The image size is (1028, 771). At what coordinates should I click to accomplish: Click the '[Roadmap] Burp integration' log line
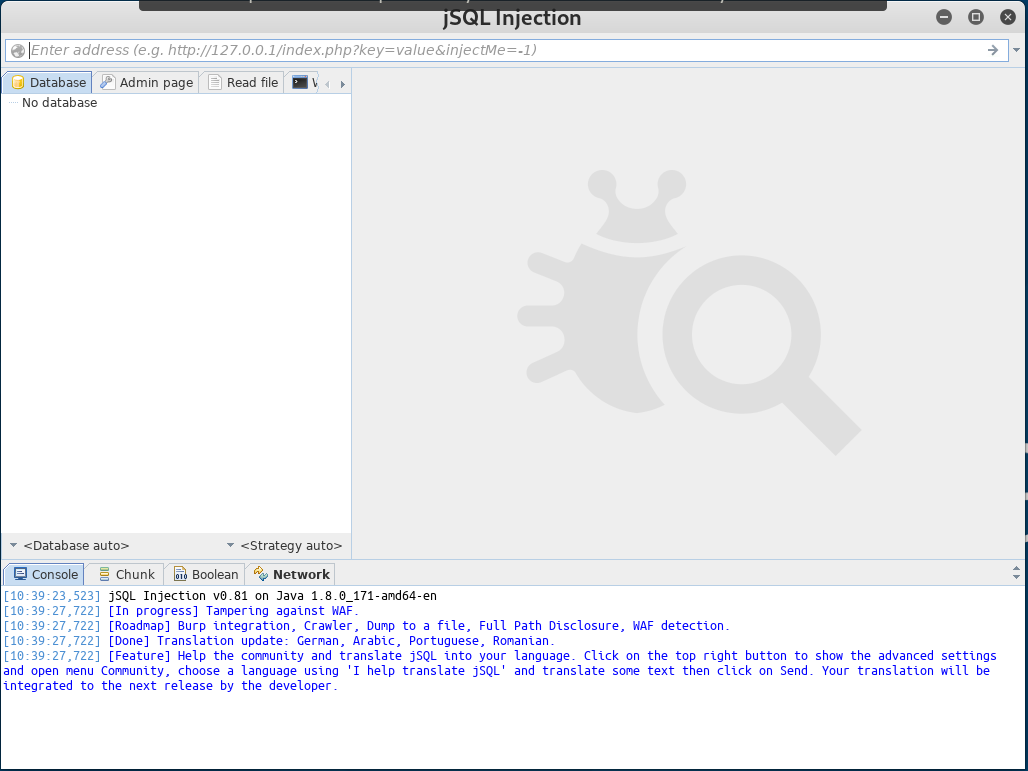pos(366,626)
